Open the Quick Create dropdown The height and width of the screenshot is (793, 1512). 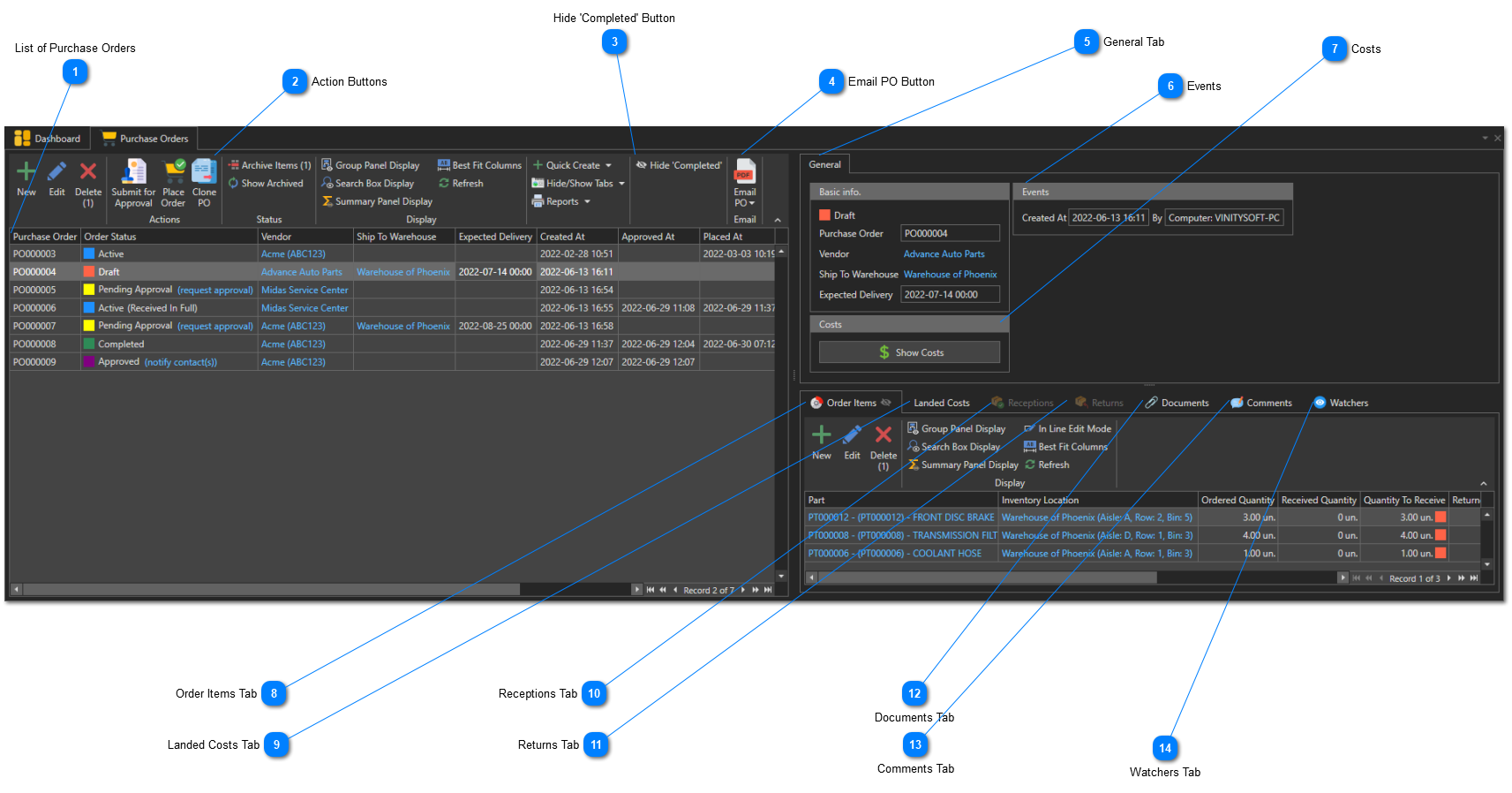point(572,165)
